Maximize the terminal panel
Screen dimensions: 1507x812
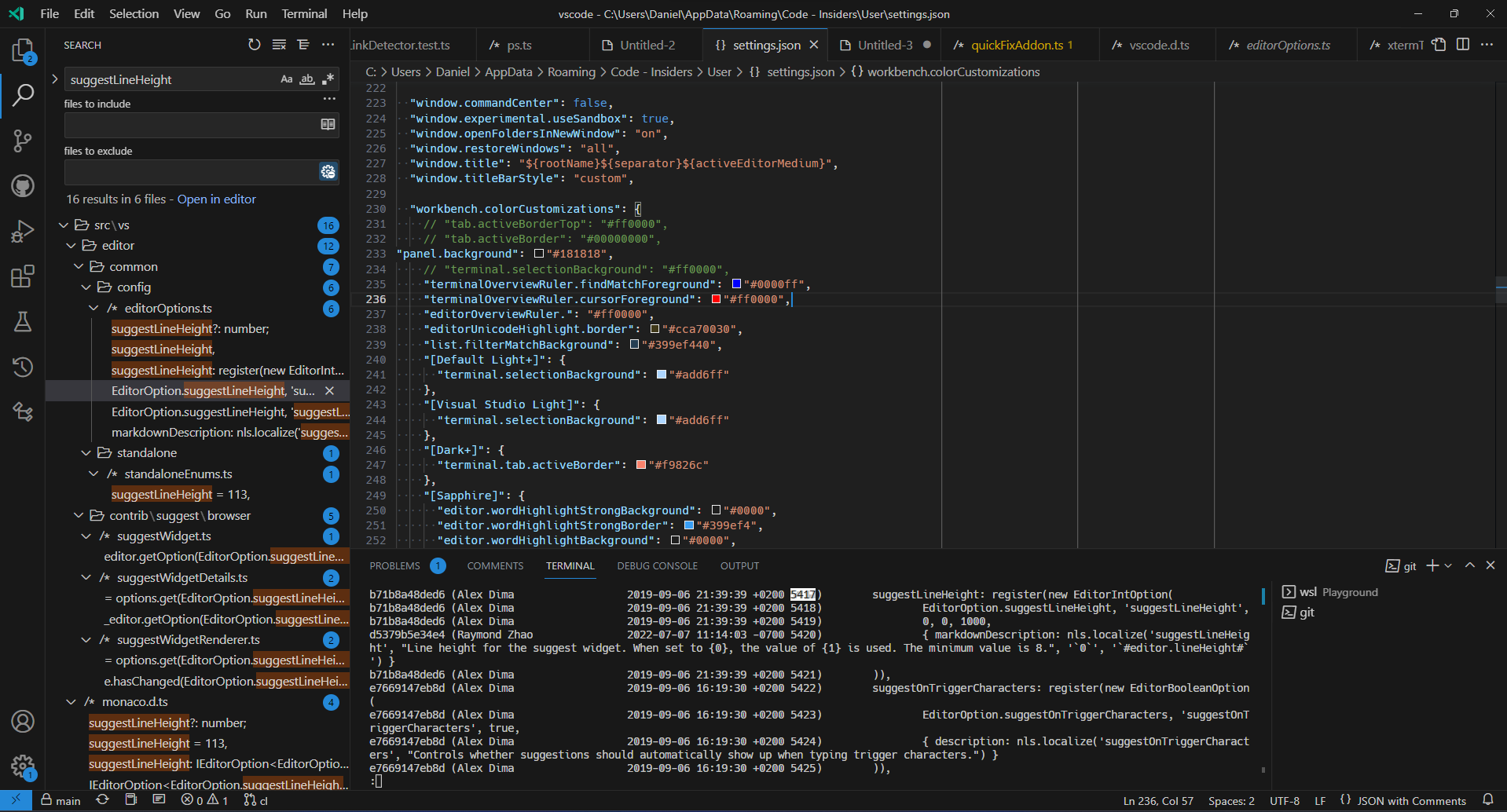(1468, 565)
